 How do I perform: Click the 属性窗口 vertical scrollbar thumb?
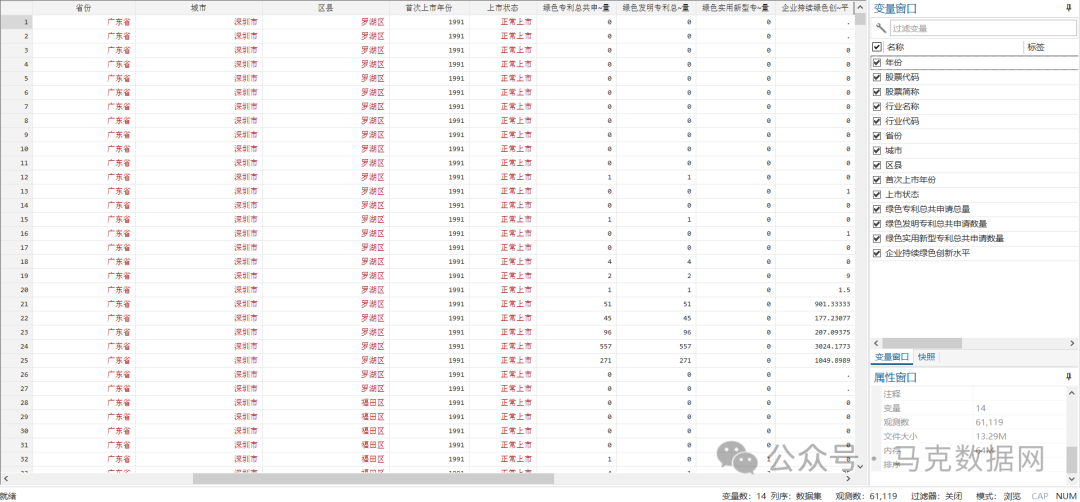[1071, 459]
